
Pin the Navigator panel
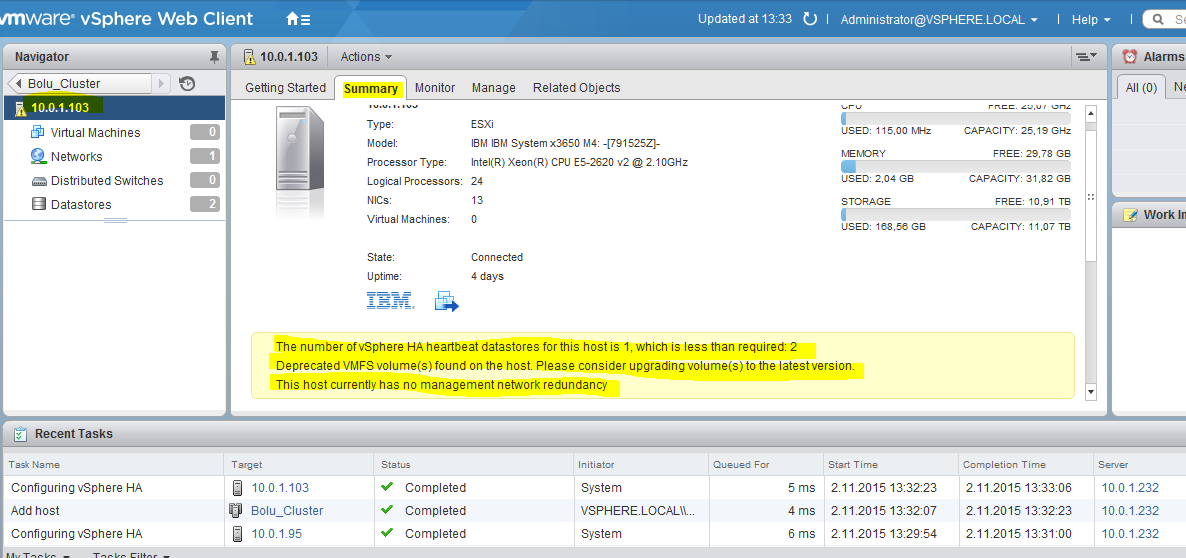click(213, 57)
